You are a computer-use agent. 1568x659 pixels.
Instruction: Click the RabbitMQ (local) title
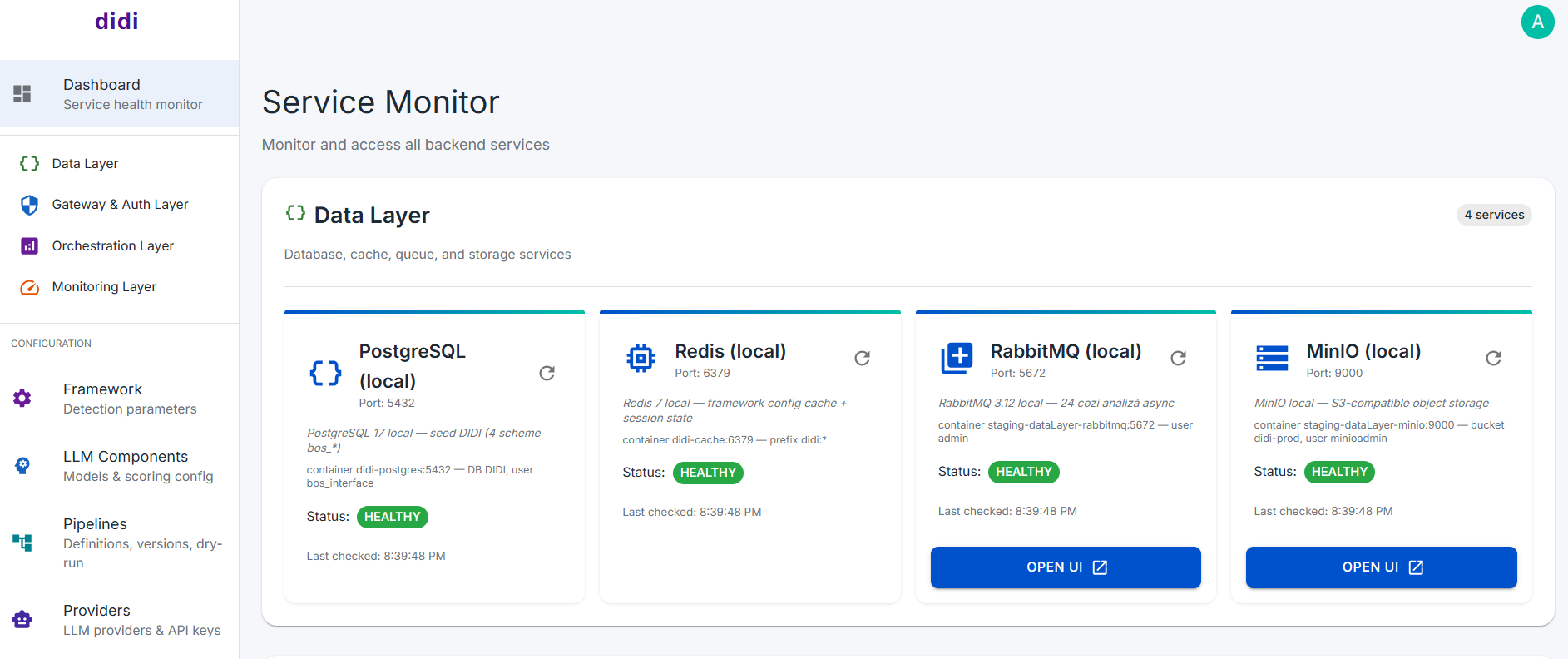tap(1066, 351)
